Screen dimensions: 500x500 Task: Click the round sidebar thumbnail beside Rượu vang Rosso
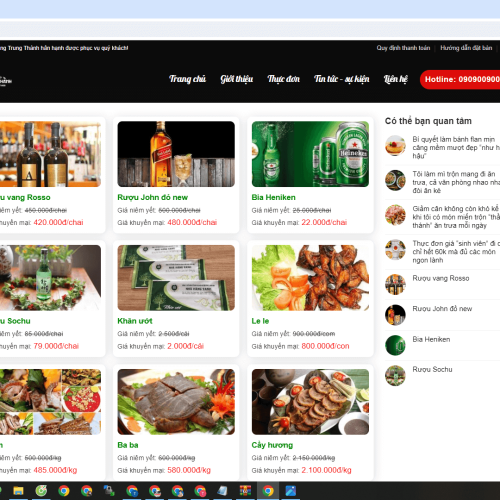[x=395, y=284]
